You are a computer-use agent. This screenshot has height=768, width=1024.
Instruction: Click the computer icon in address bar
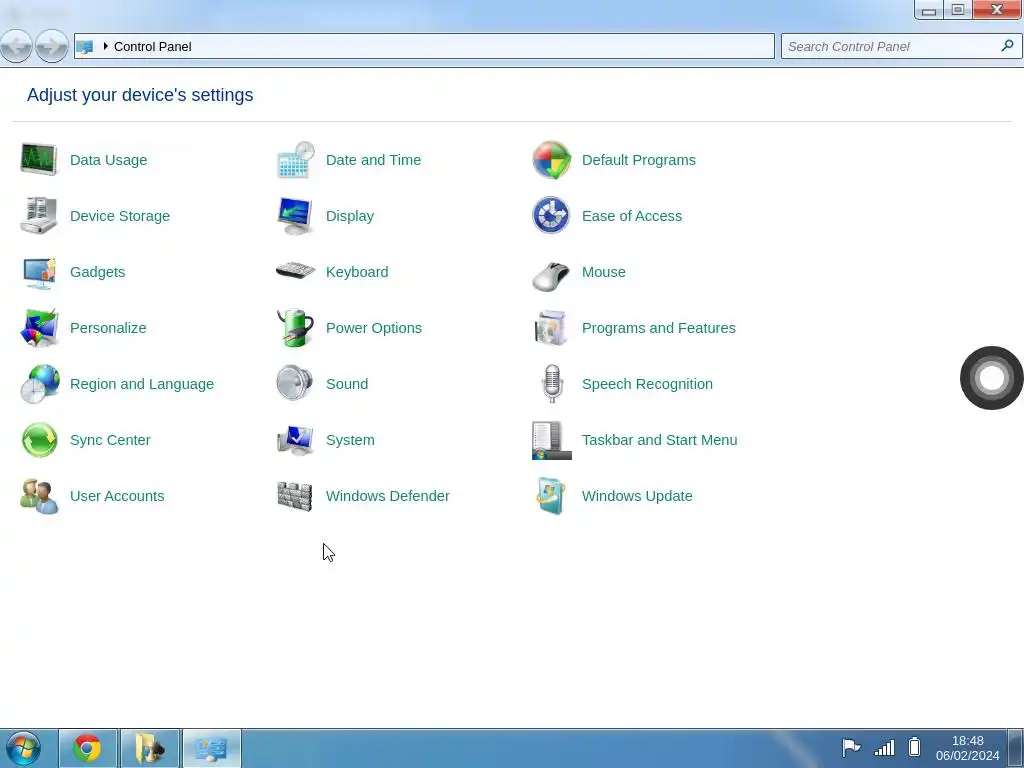[x=85, y=47]
